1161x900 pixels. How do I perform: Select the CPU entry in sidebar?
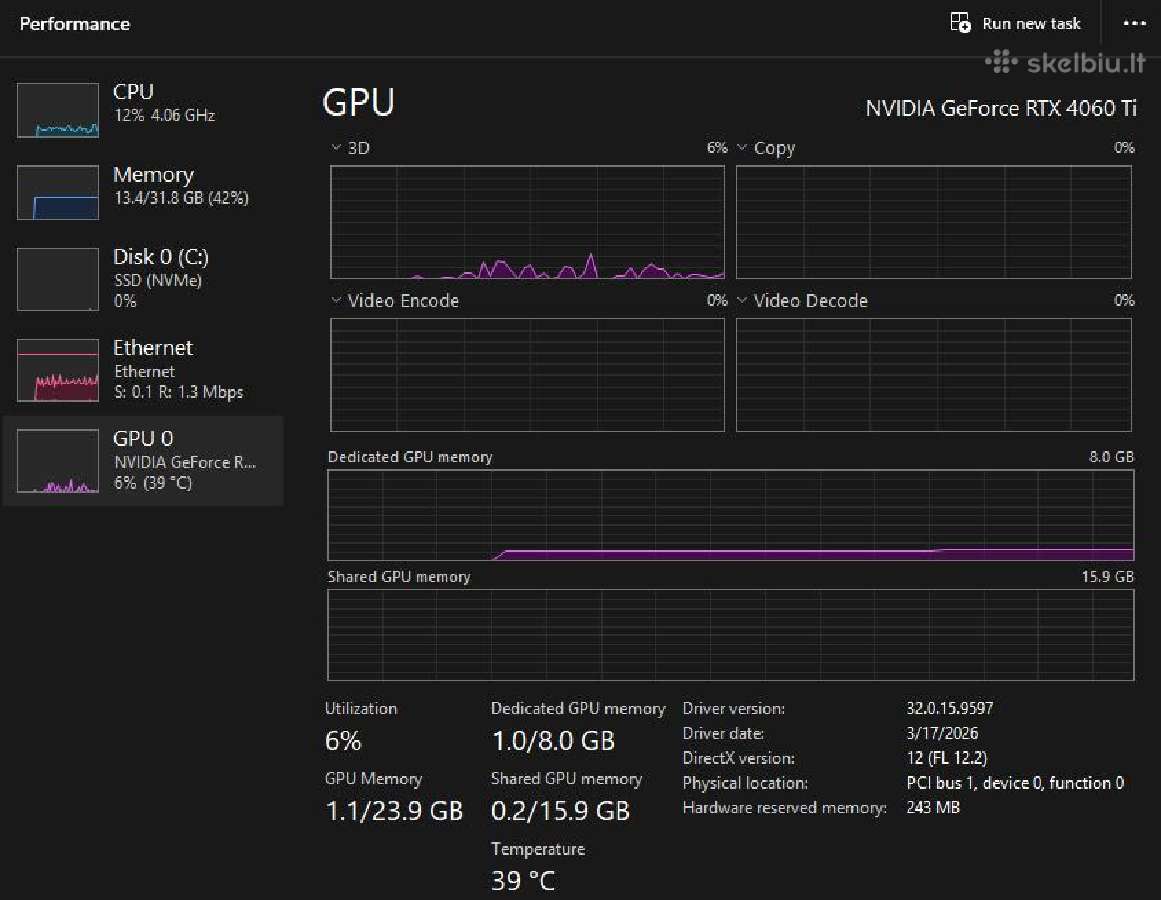(x=143, y=110)
